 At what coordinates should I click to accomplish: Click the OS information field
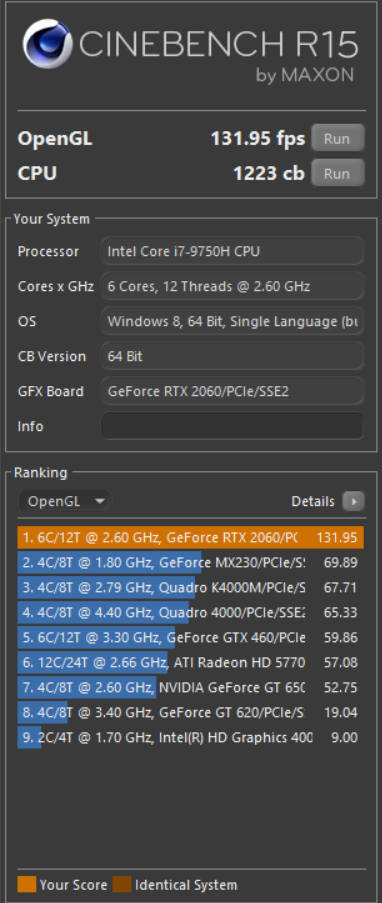pos(232,321)
